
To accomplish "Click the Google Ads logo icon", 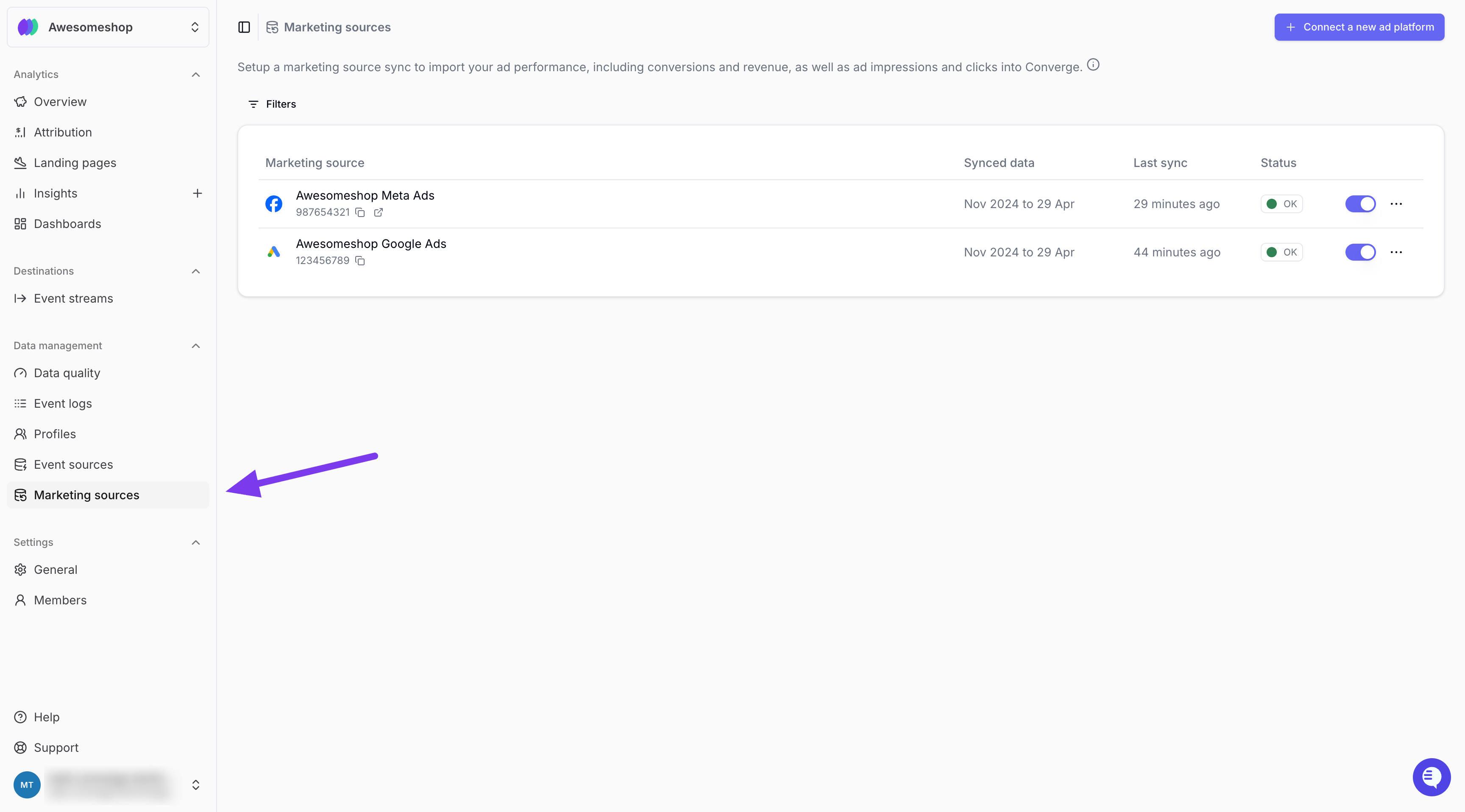I will [x=273, y=252].
